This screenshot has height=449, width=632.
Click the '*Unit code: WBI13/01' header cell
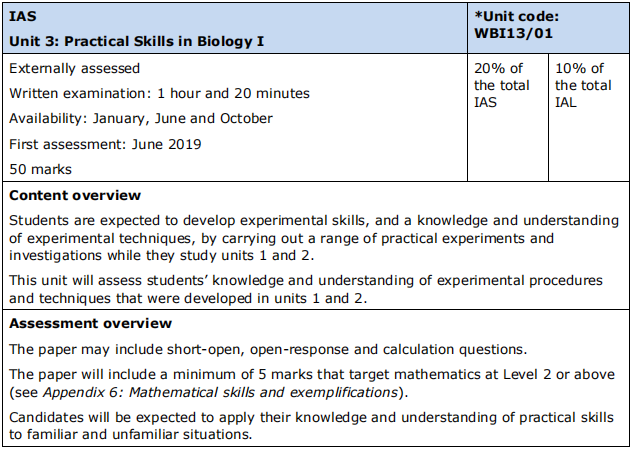548,28
